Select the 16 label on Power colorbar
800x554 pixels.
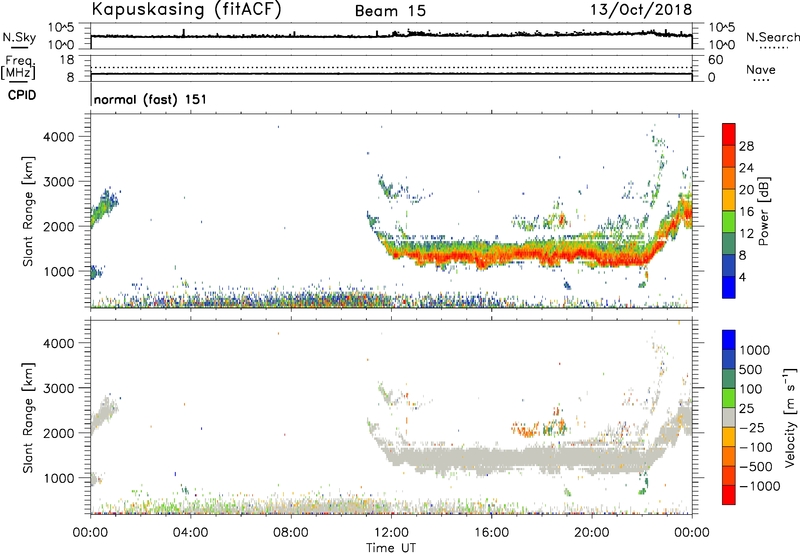coord(746,212)
